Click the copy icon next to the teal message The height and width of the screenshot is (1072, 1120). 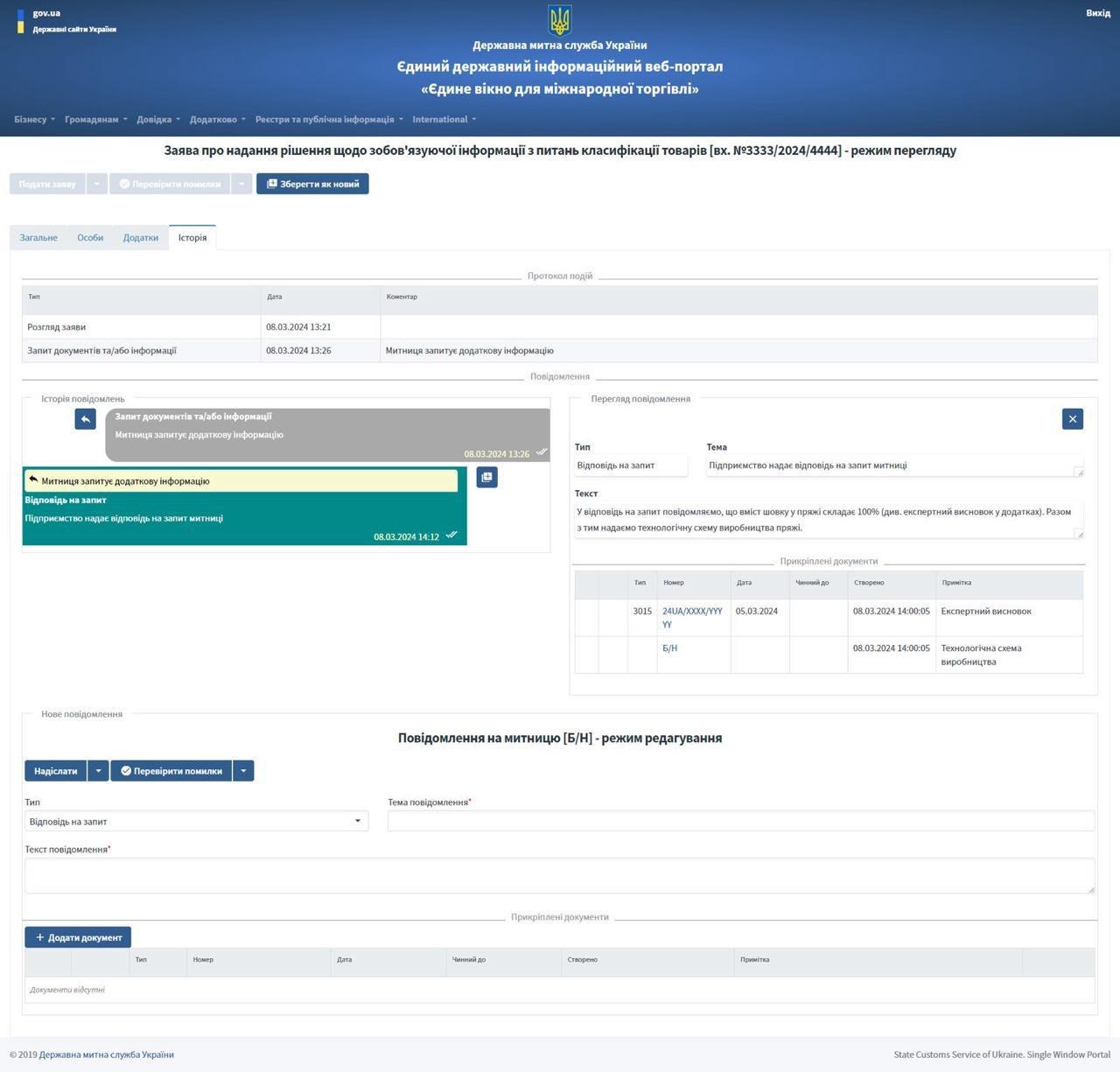(x=487, y=477)
